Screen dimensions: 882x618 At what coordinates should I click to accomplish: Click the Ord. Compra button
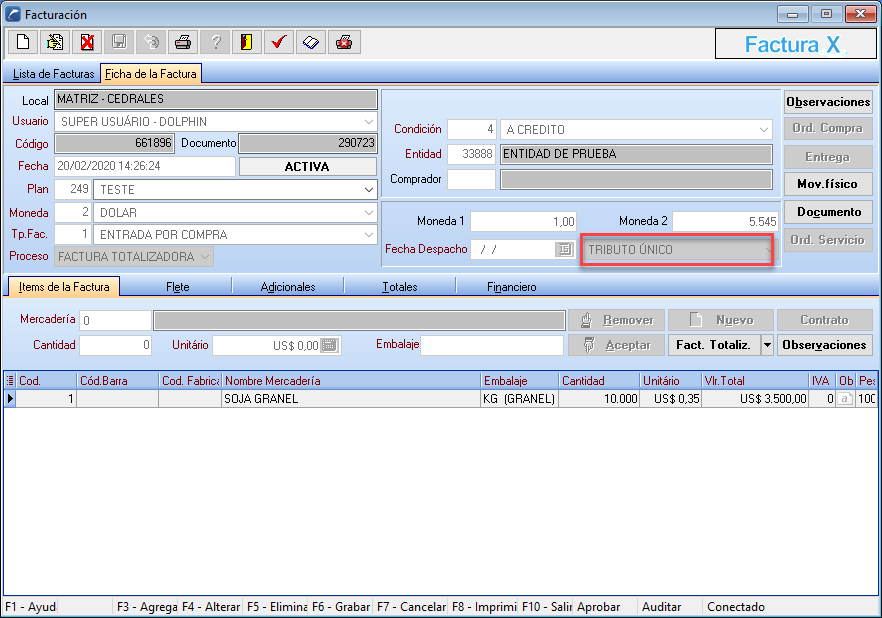[828, 128]
